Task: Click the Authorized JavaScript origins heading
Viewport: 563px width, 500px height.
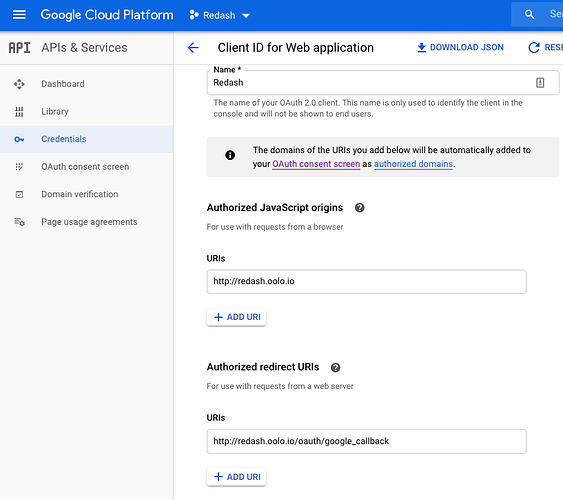Action: (x=275, y=208)
